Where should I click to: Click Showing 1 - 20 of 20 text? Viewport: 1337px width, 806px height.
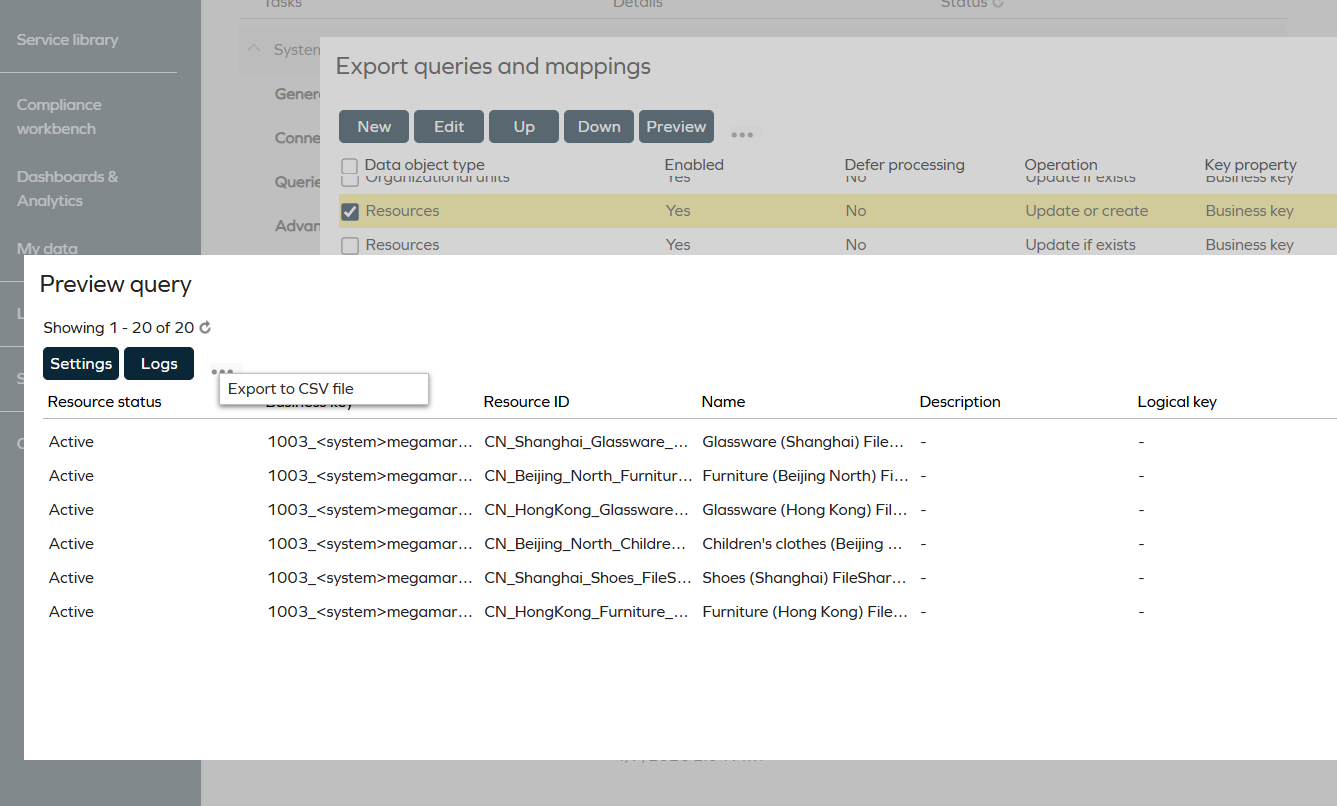click(119, 328)
